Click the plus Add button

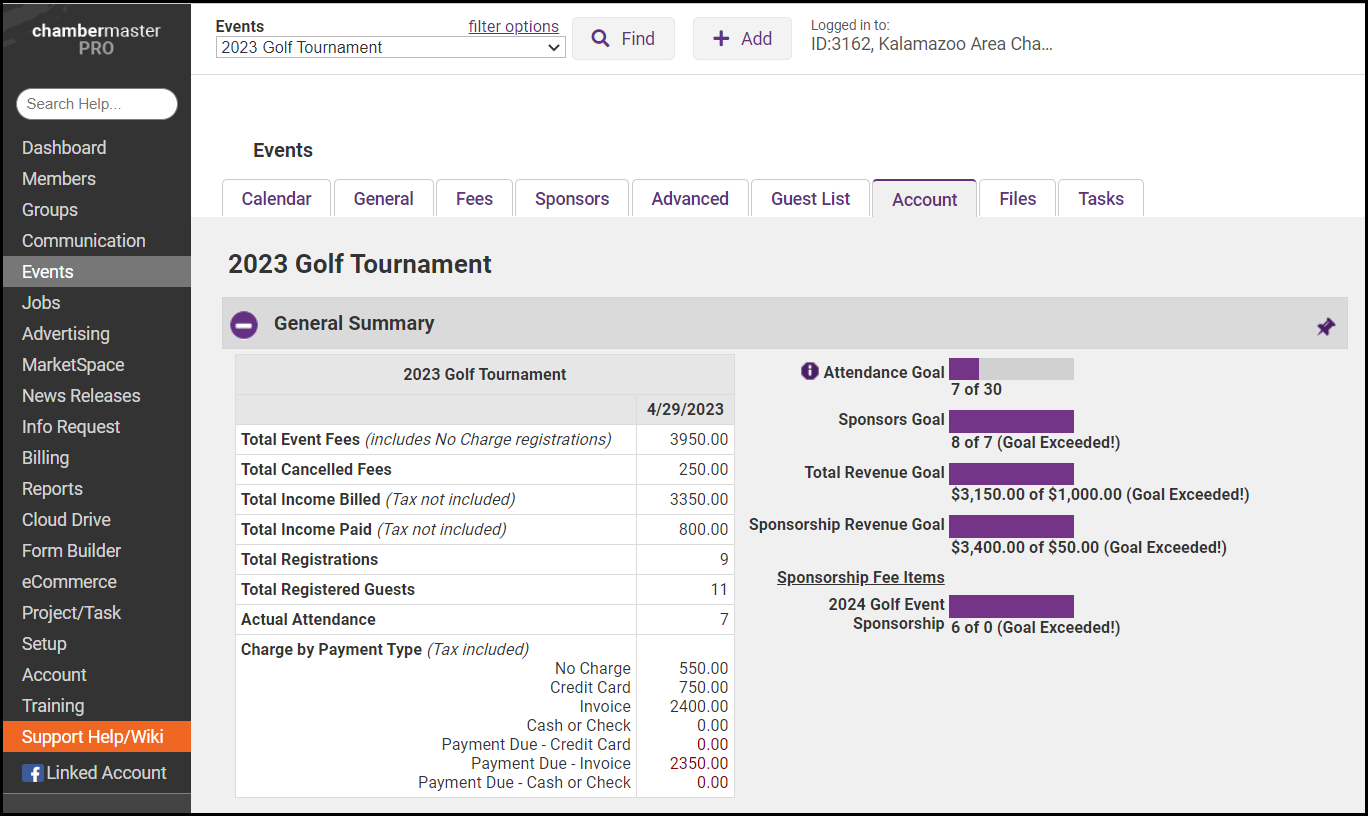(x=741, y=39)
